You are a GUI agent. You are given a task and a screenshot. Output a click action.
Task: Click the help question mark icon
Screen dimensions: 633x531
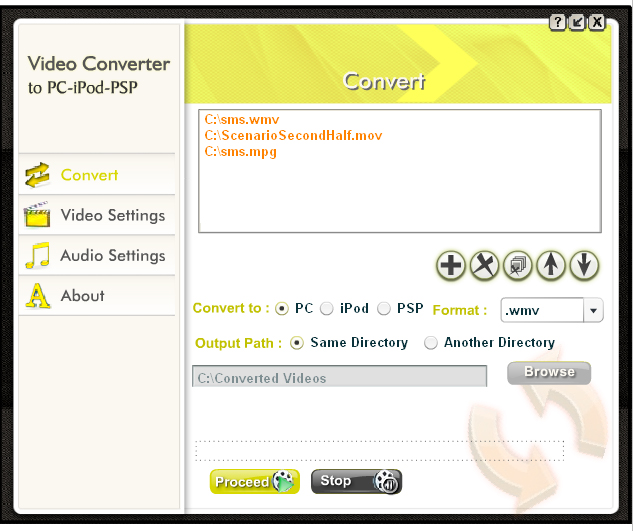[x=558, y=22]
